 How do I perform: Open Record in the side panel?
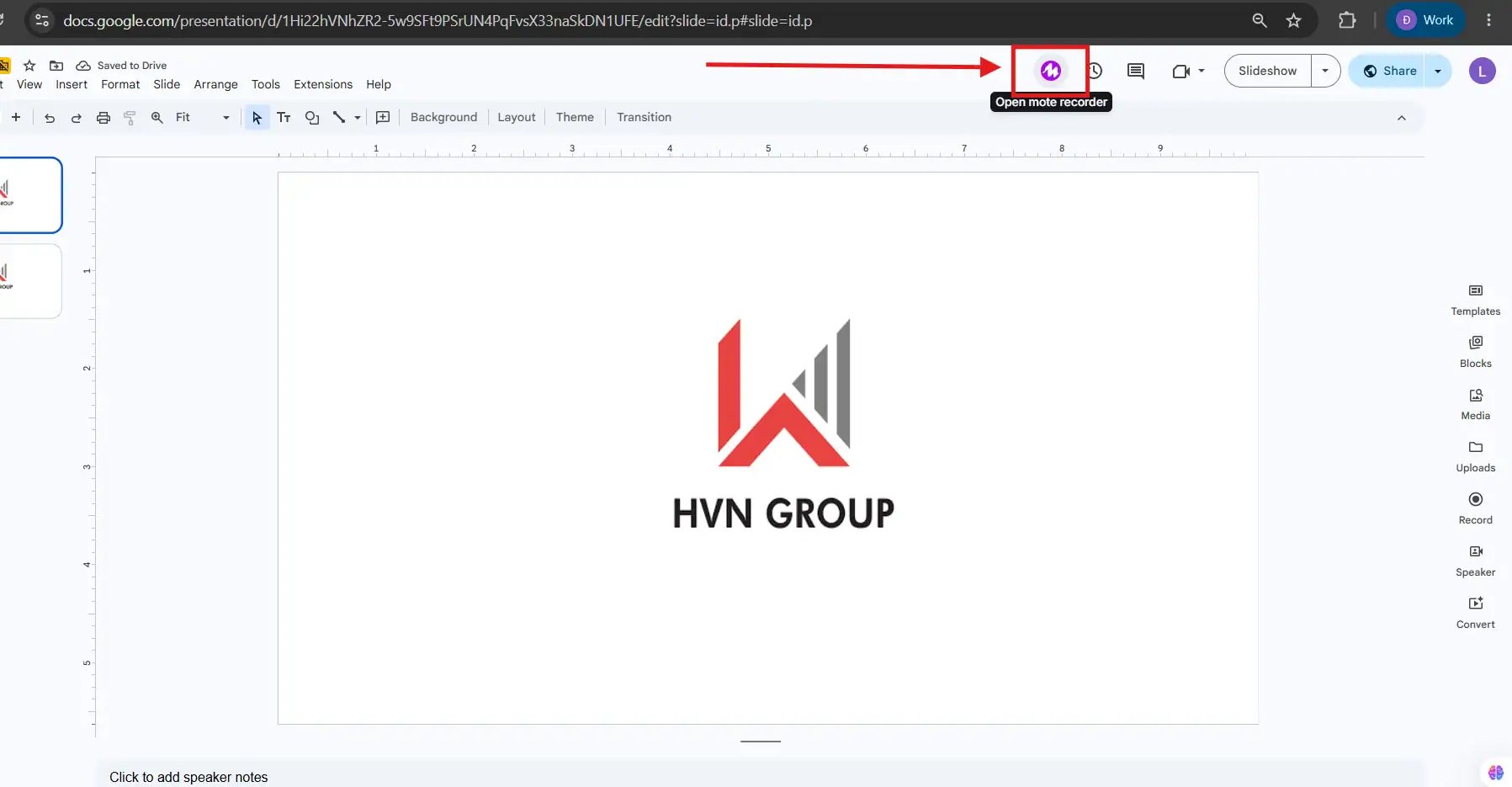click(1476, 509)
